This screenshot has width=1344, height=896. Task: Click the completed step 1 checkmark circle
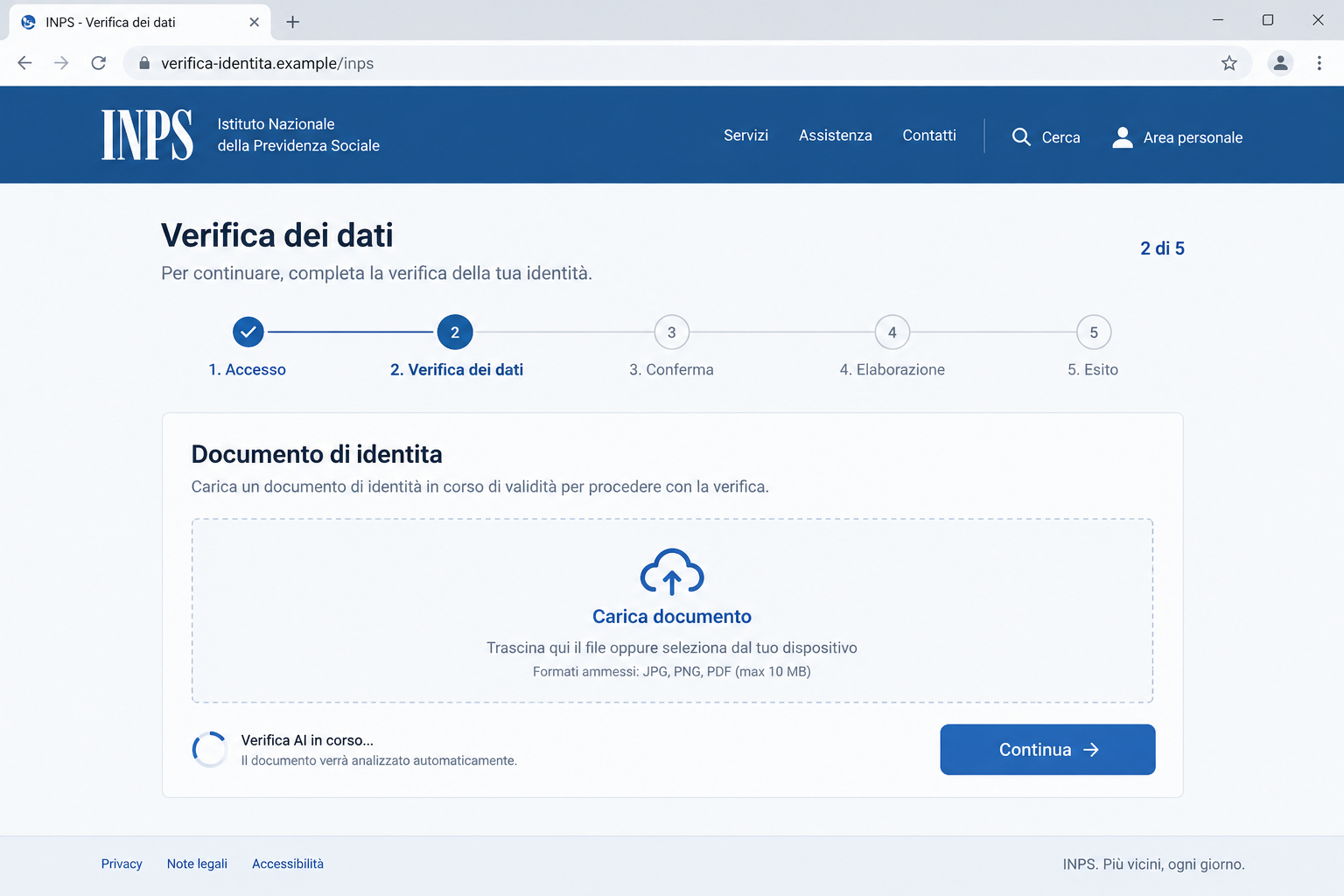[x=248, y=332]
